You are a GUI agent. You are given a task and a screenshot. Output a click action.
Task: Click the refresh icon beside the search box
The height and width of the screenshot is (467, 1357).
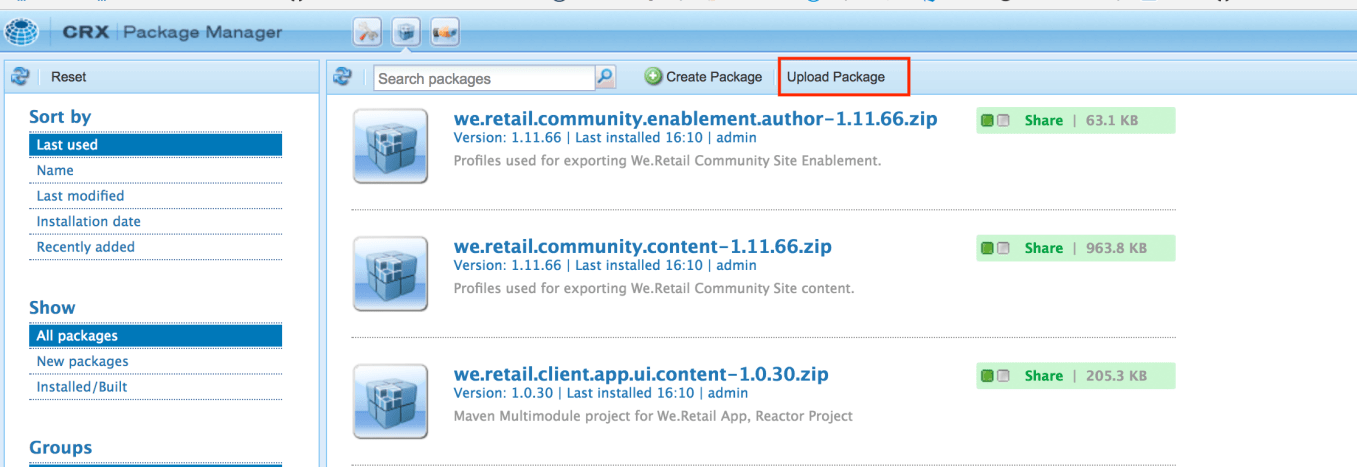[343, 77]
